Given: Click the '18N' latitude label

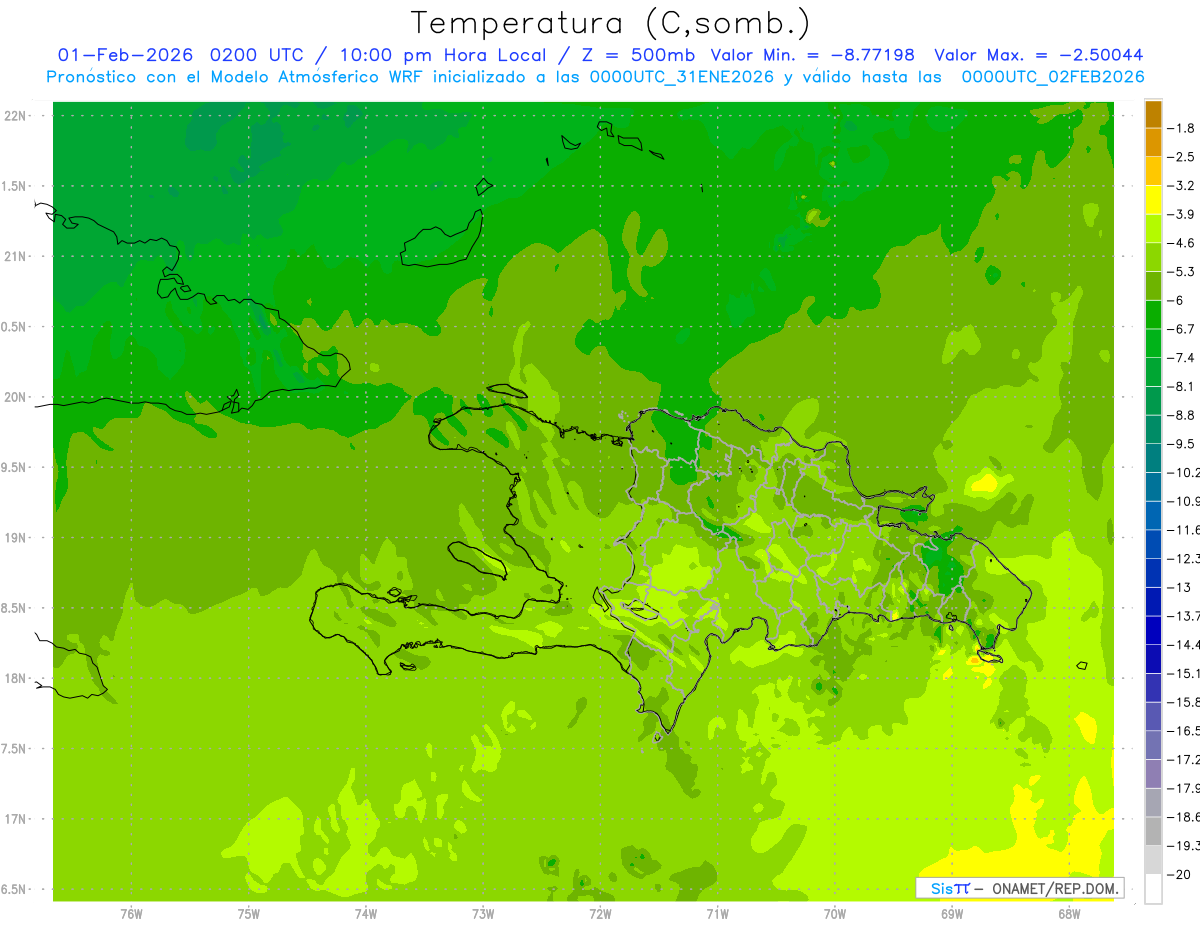Looking at the screenshot, I should click(16, 678).
